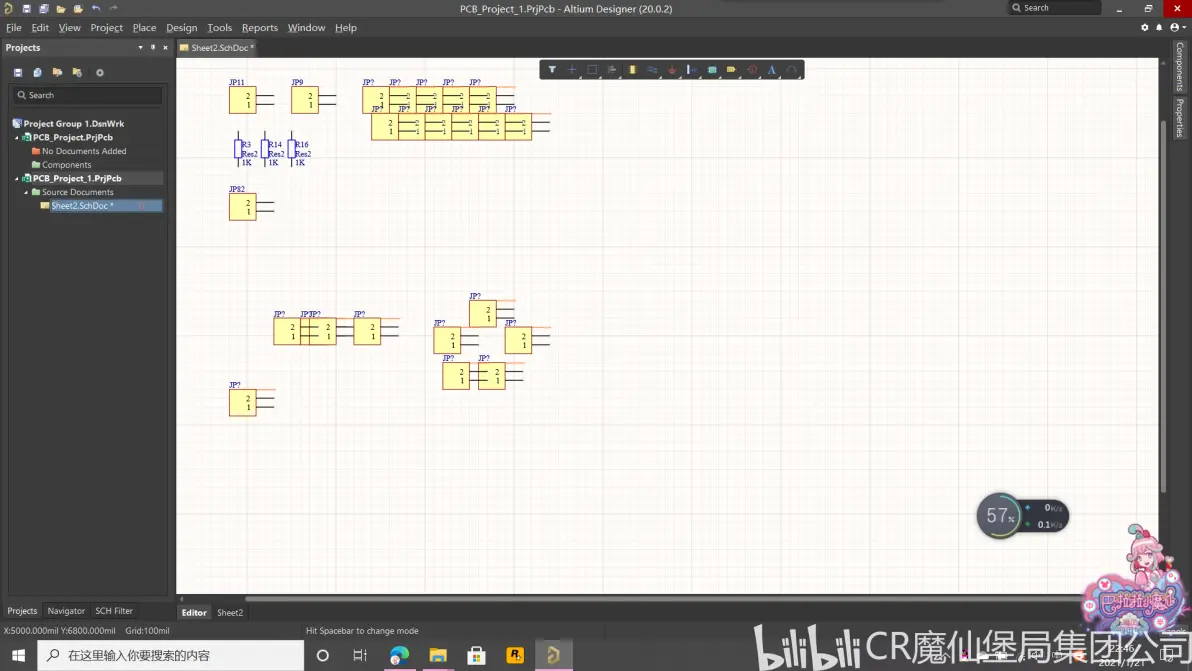The height and width of the screenshot is (671, 1192).
Task: Click the Windows Start button
Action: coord(18,655)
